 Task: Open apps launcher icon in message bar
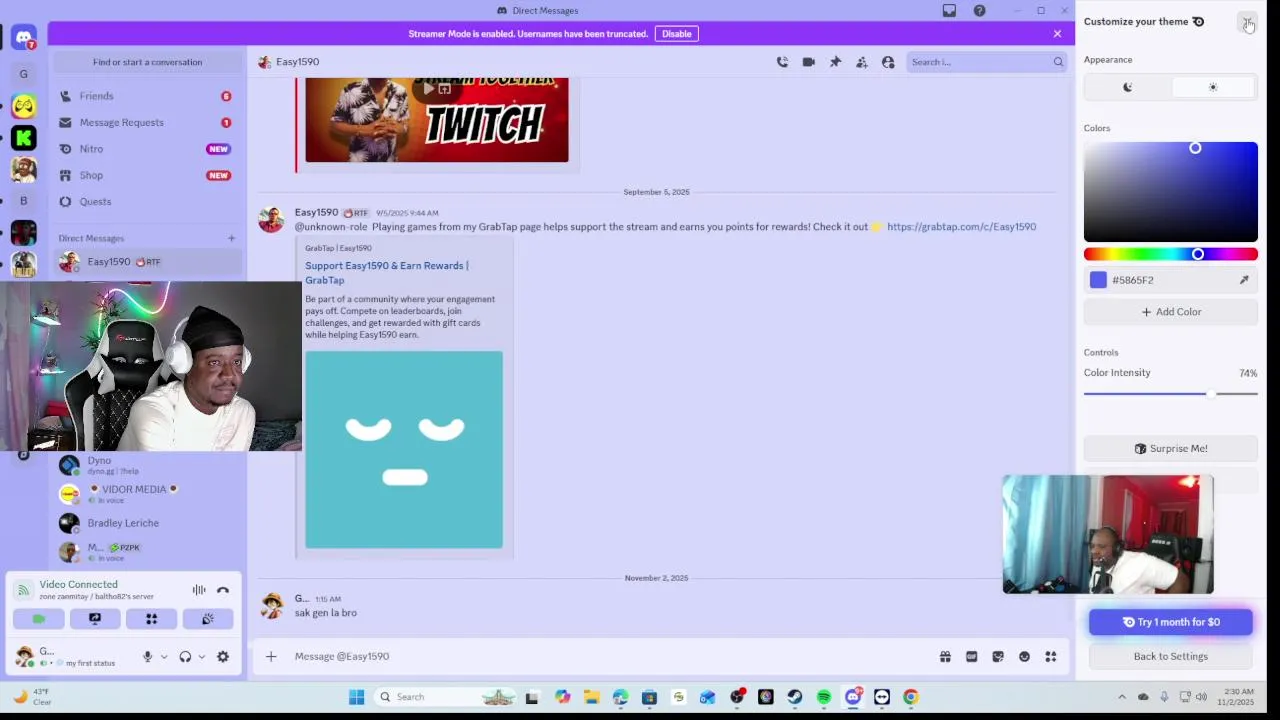point(1051,657)
